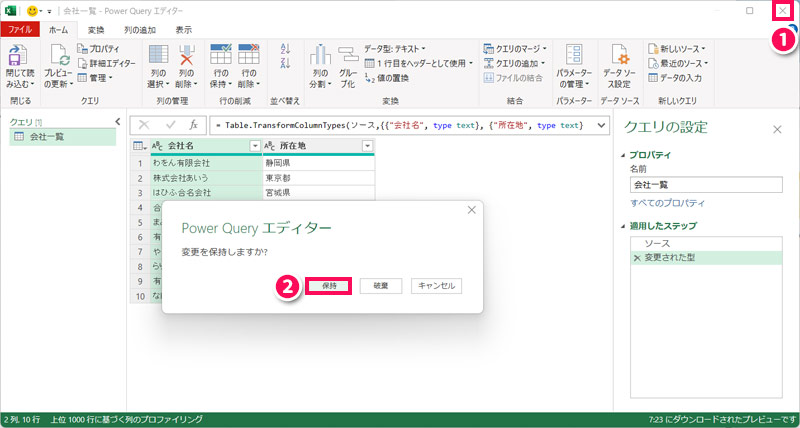Open the 所在地 column filter dropdown

[x=367, y=146]
